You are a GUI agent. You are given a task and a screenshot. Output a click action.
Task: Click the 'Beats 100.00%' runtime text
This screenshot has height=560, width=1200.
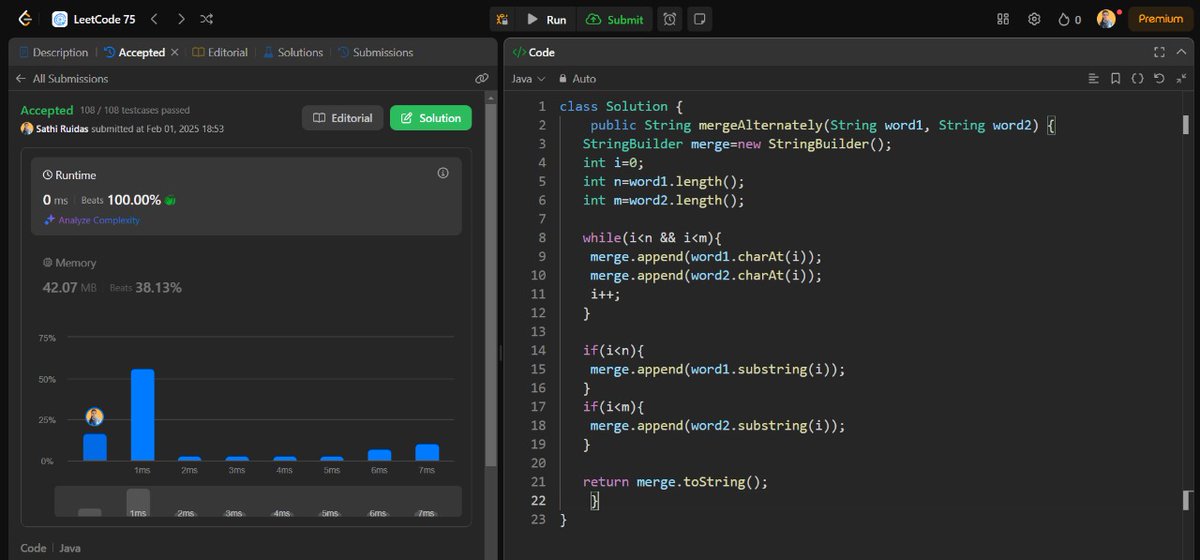(x=121, y=200)
